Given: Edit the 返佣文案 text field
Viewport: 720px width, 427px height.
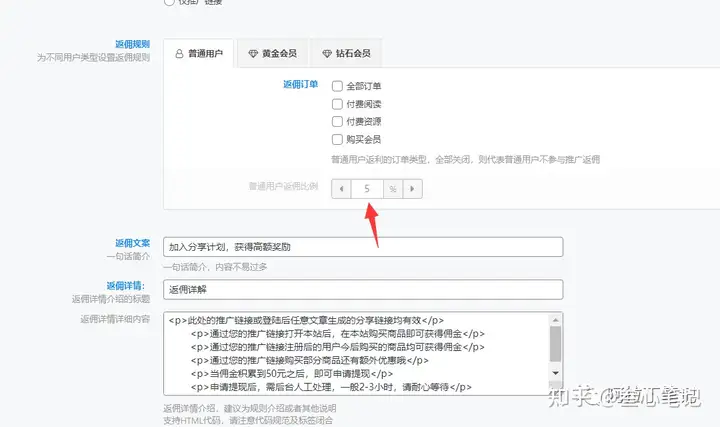Looking at the screenshot, I should click(363, 247).
